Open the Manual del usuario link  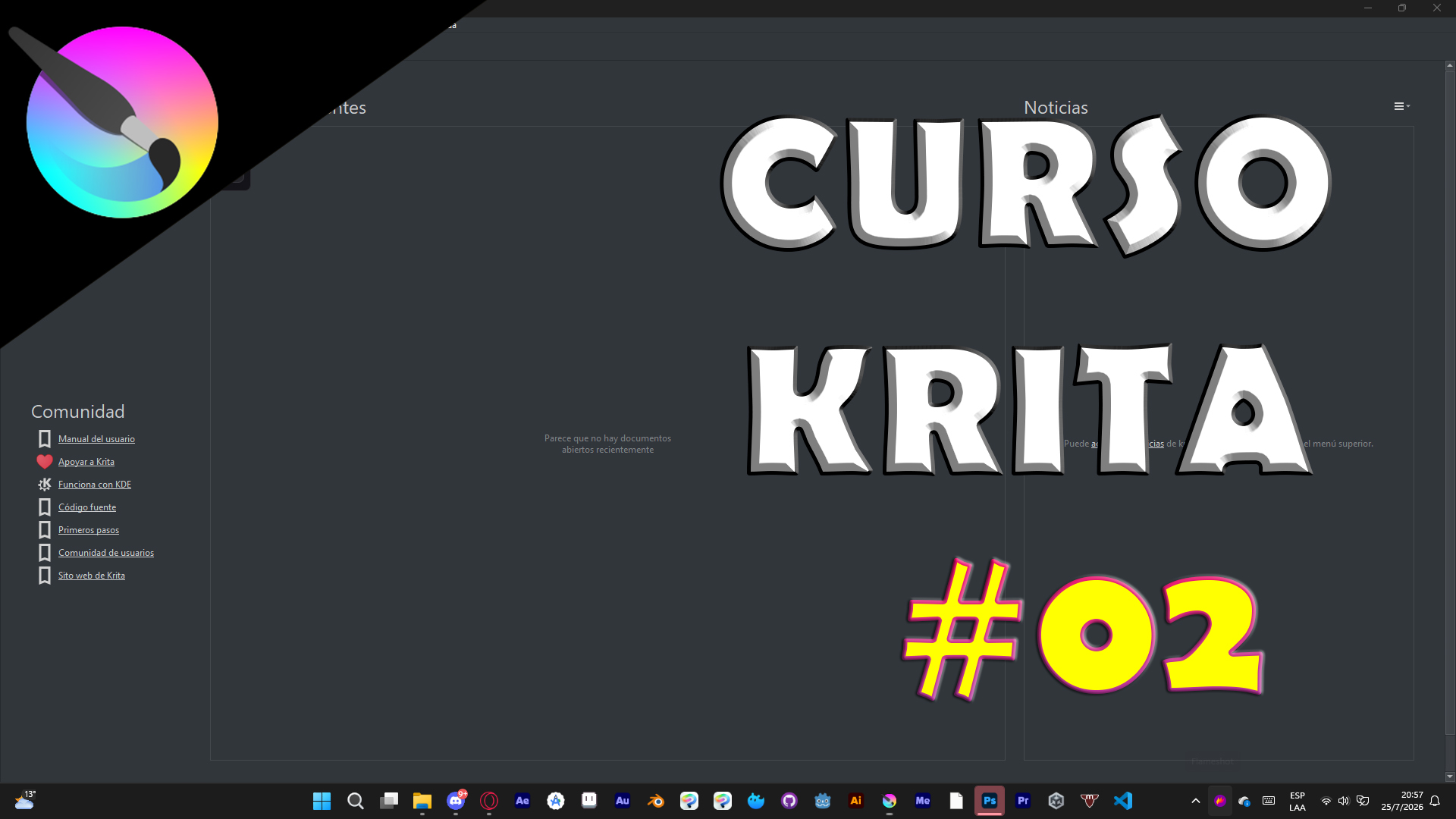96,439
